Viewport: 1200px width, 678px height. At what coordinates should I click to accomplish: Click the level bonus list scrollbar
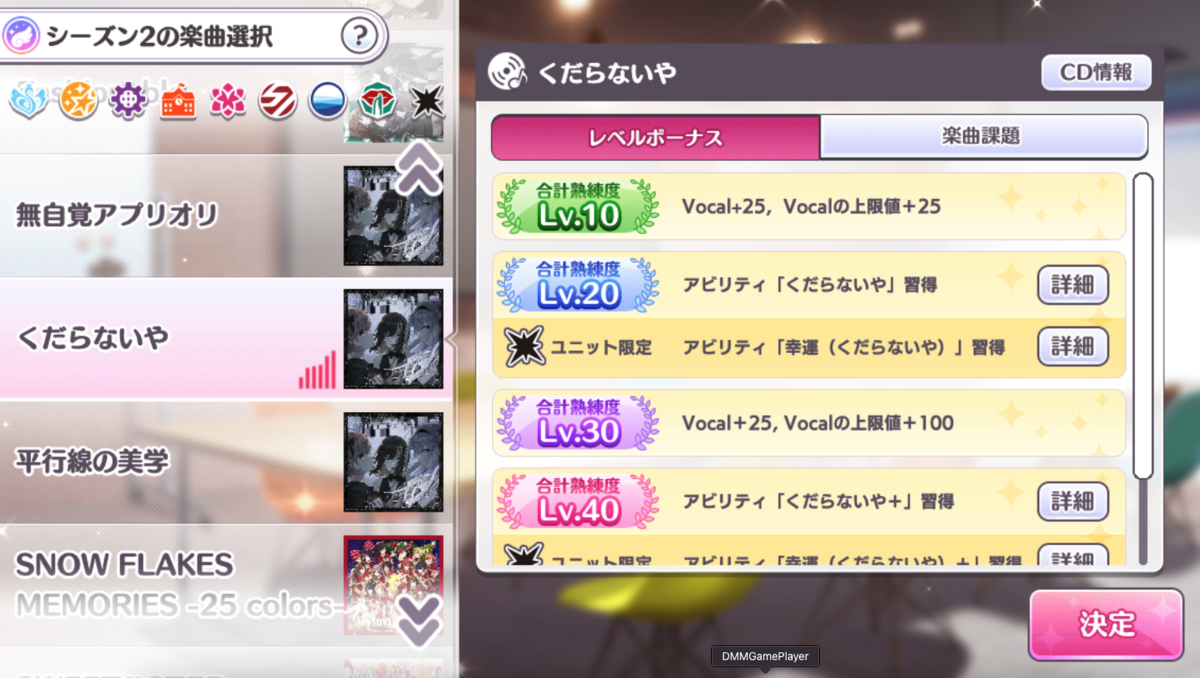pyautogui.click(x=1143, y=327)
